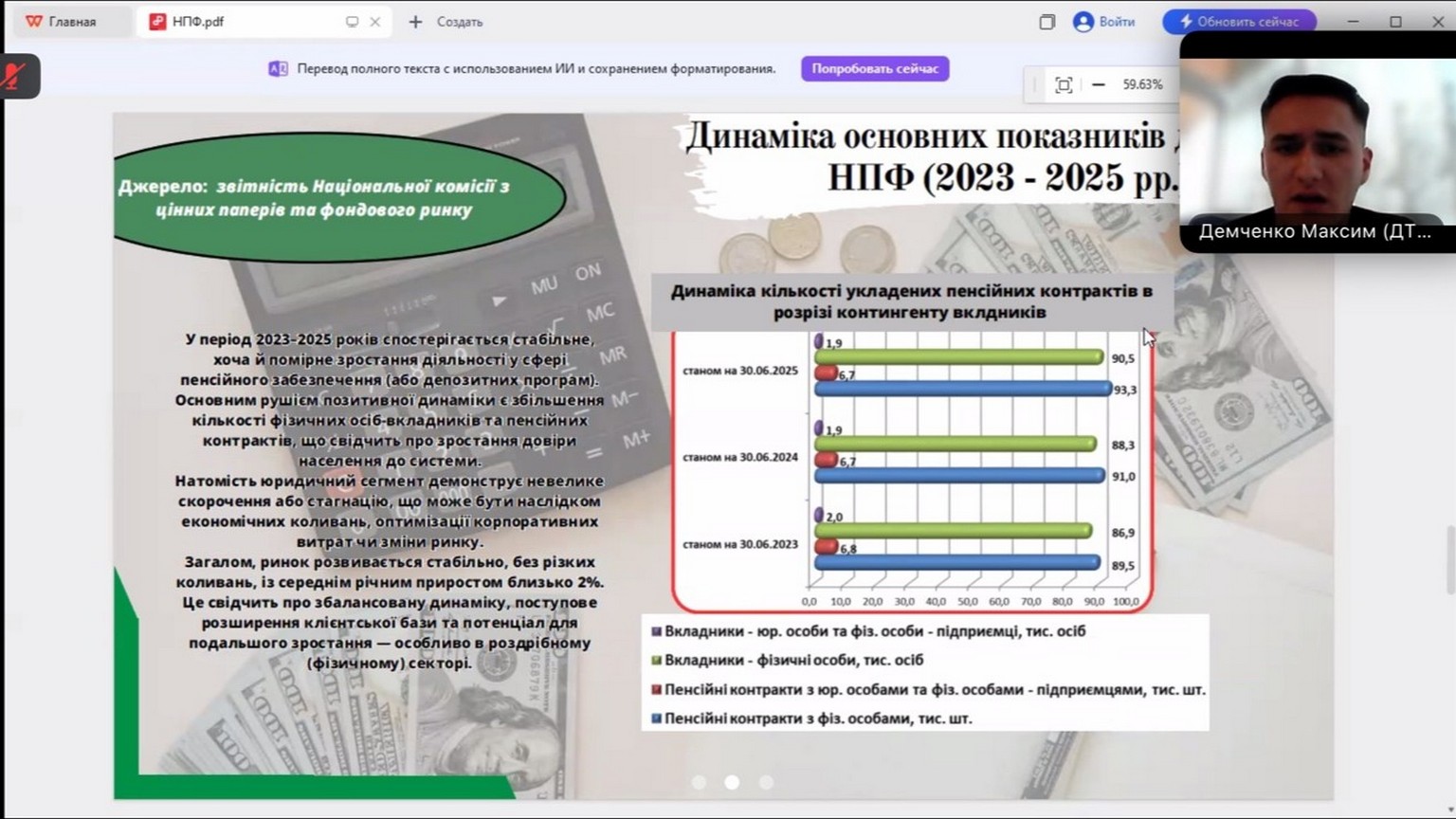The image size is (1456, 819).
Task: Open the Главная home tab
Action: 63,22
